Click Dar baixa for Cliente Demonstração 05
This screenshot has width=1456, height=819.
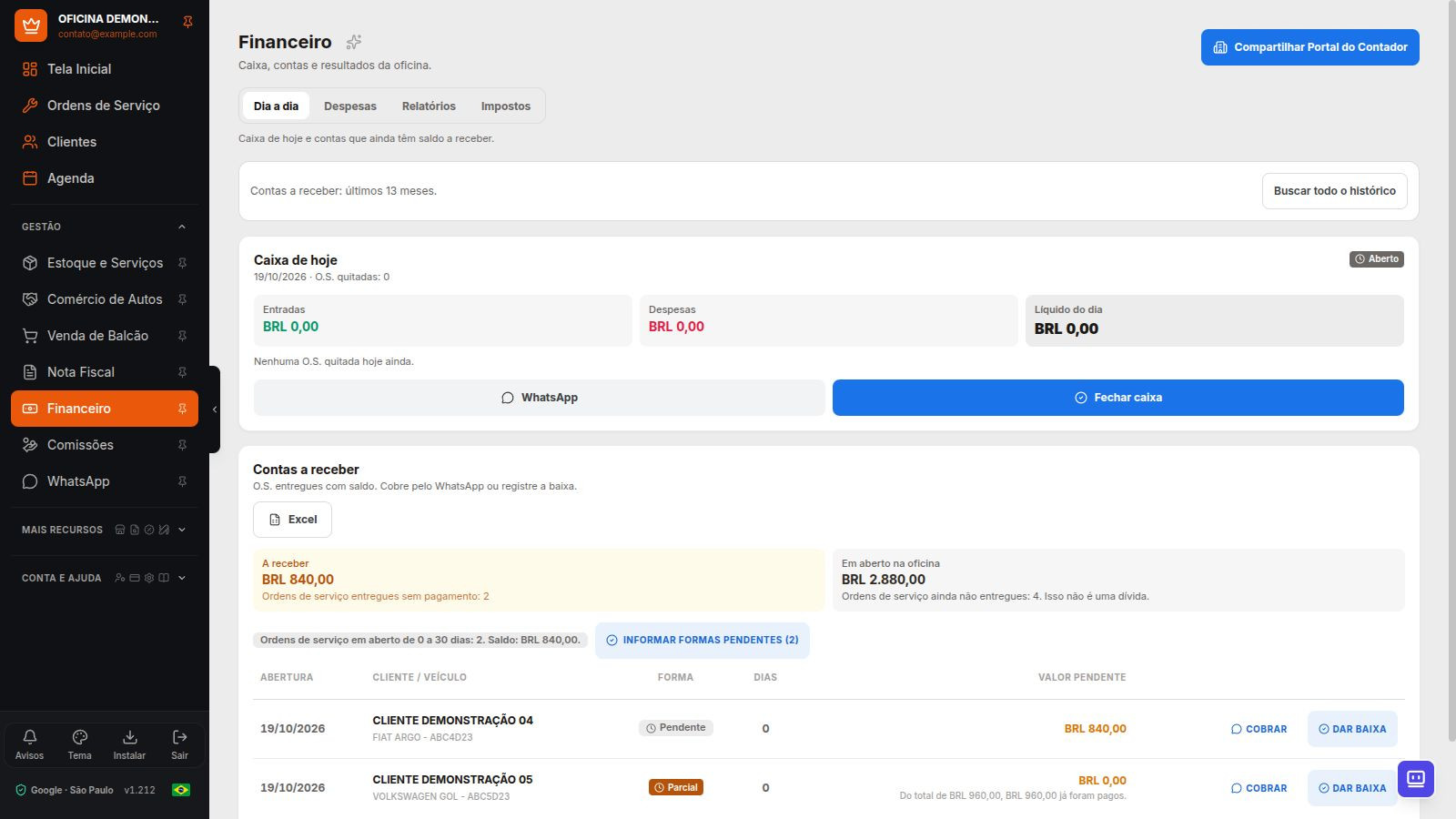pyautogui.click(x=1352, y=788)
